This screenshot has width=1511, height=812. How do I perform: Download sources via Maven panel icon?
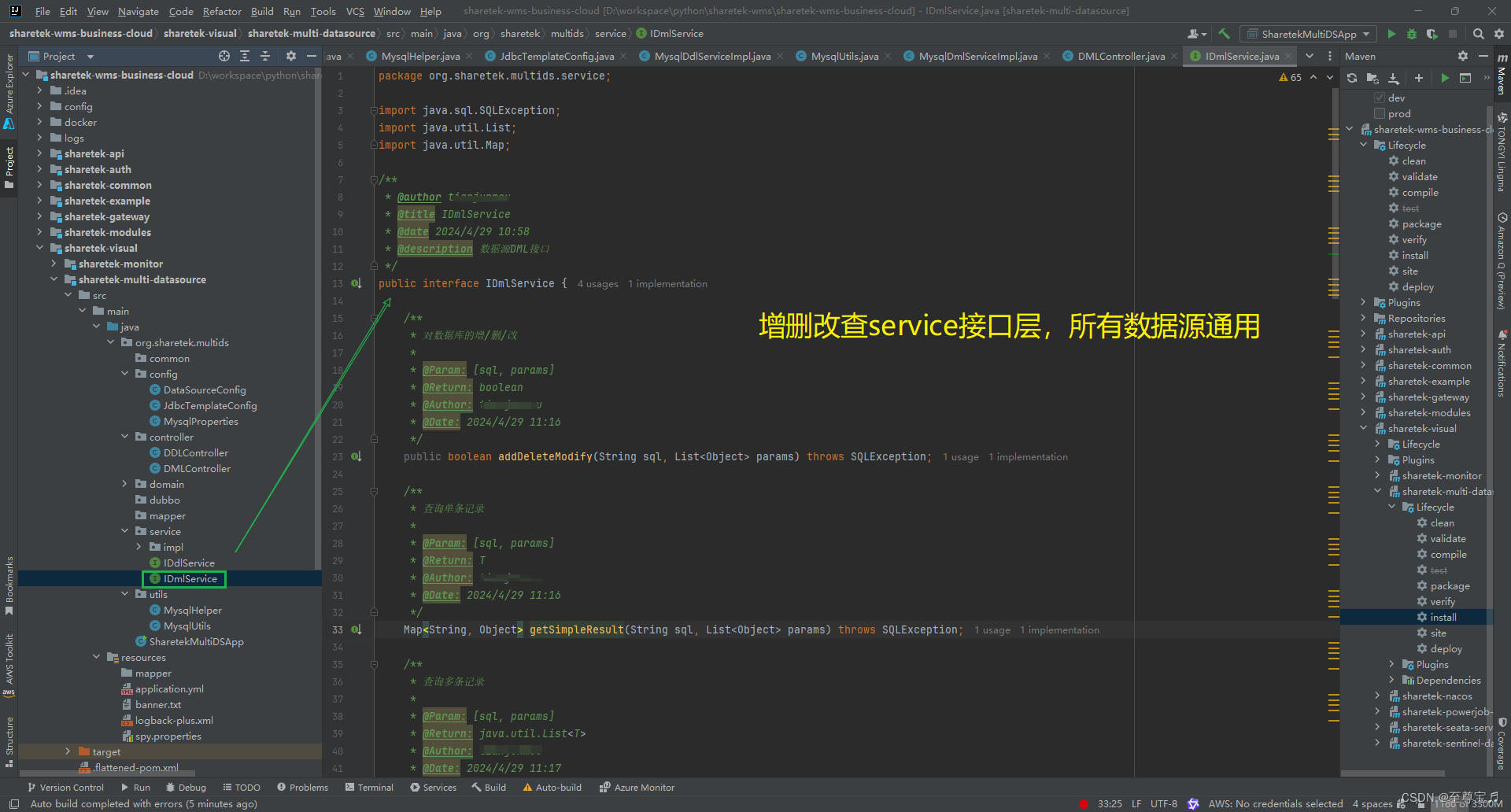pos(1394,78)
